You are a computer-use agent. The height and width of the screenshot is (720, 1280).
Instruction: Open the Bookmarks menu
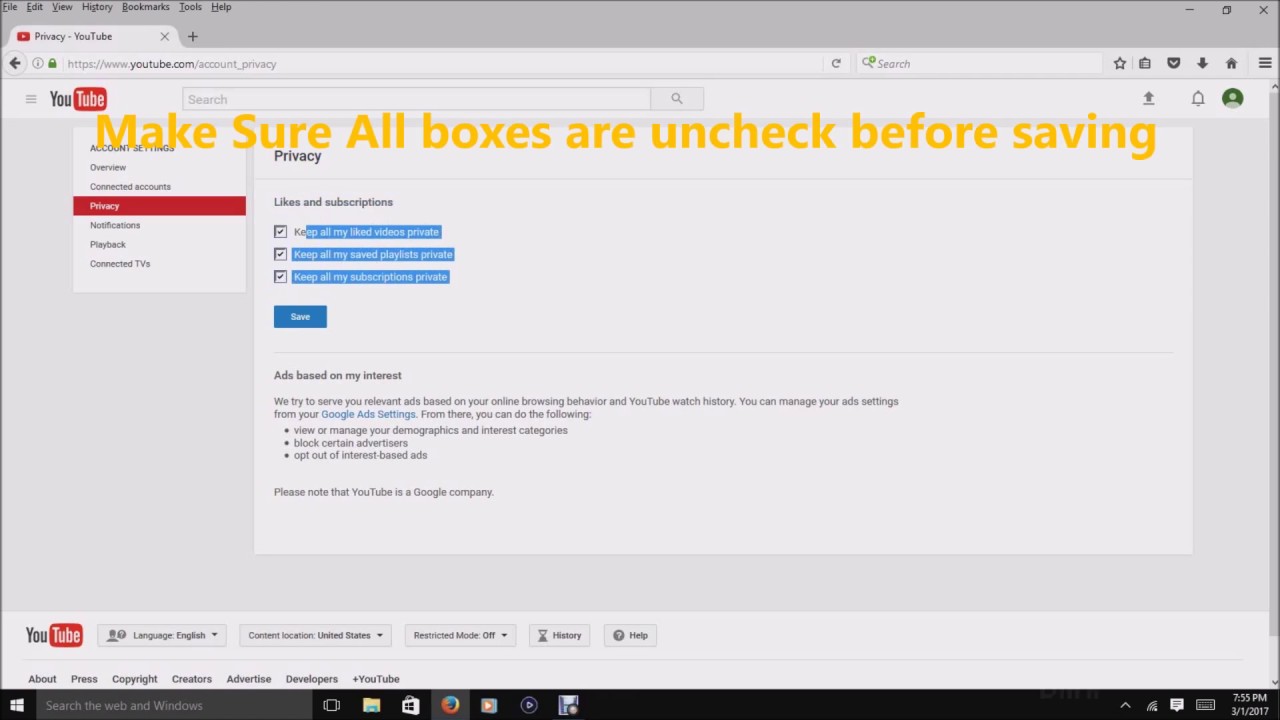[145, 7]
